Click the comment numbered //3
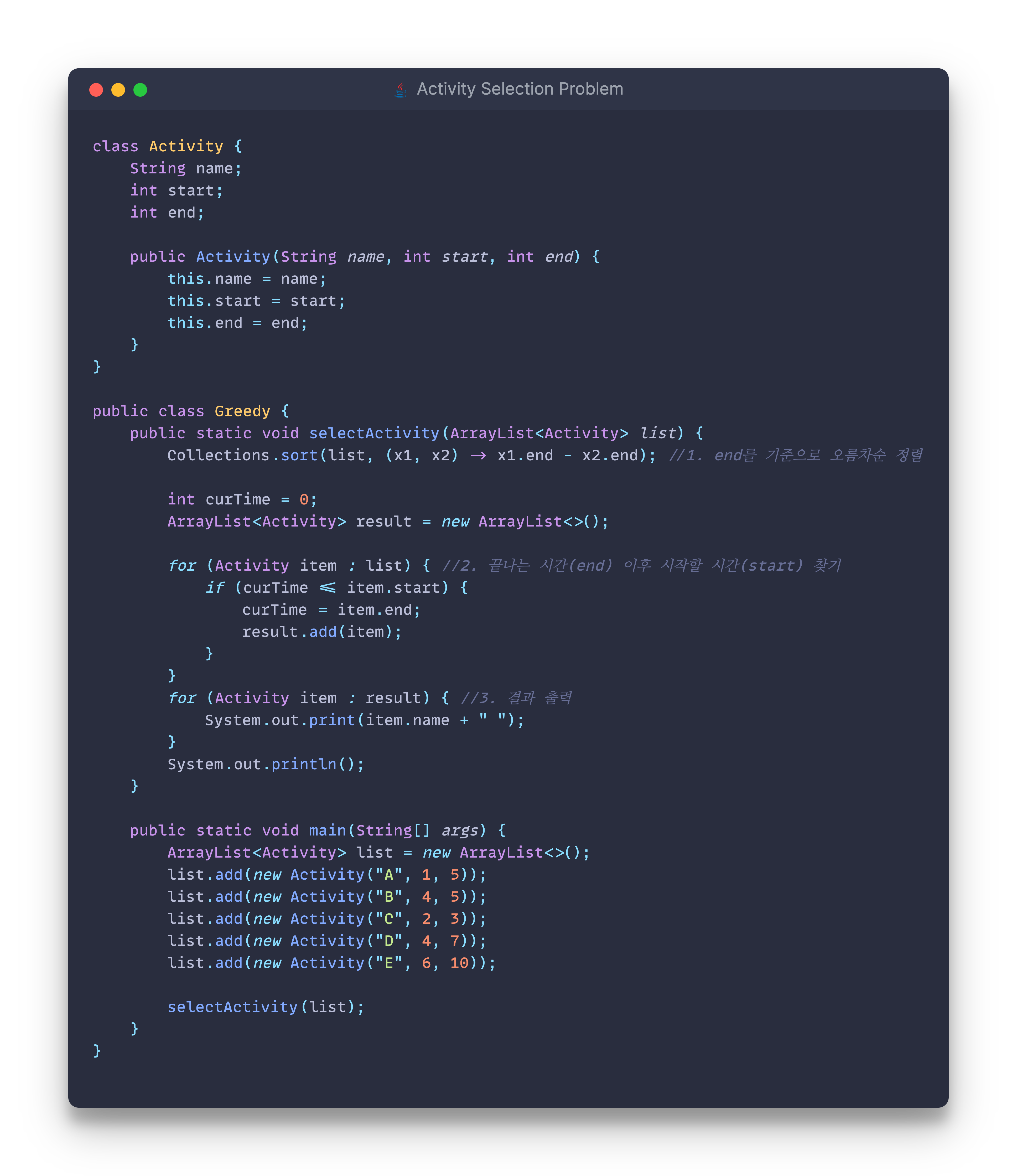The width and height of the screenshot is (1017, 1176). (x=516, y=698)
